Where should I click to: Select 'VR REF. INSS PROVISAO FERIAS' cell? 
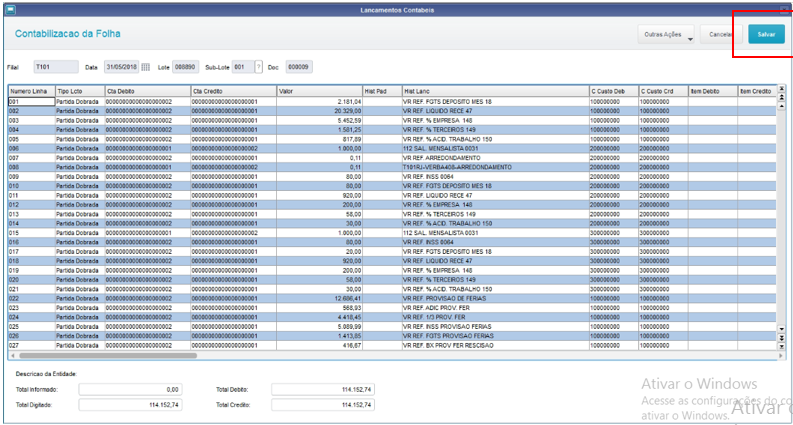point(495,327)
